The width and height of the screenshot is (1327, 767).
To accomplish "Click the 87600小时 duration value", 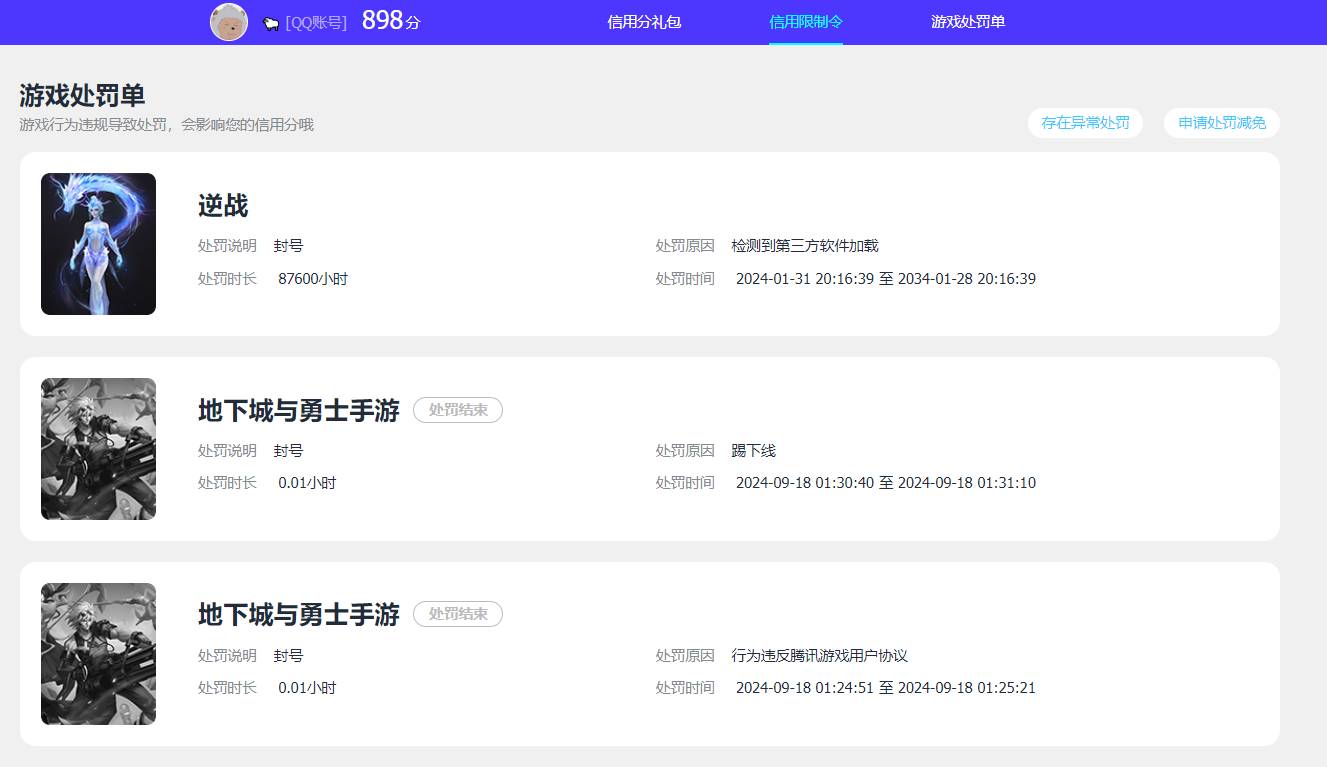I will (x=313, y=279).
